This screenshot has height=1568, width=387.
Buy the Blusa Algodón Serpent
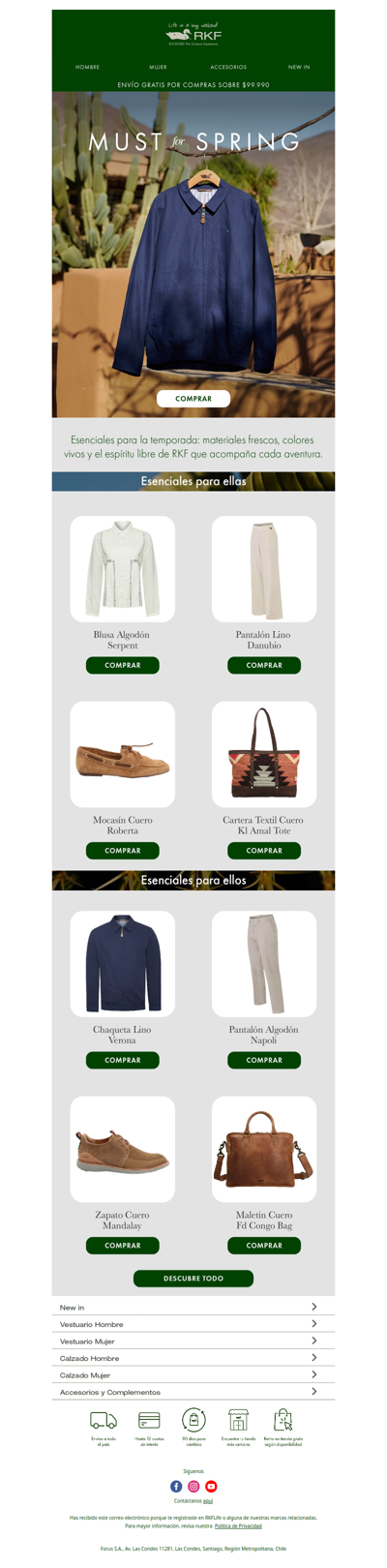[x=123, y=665]
